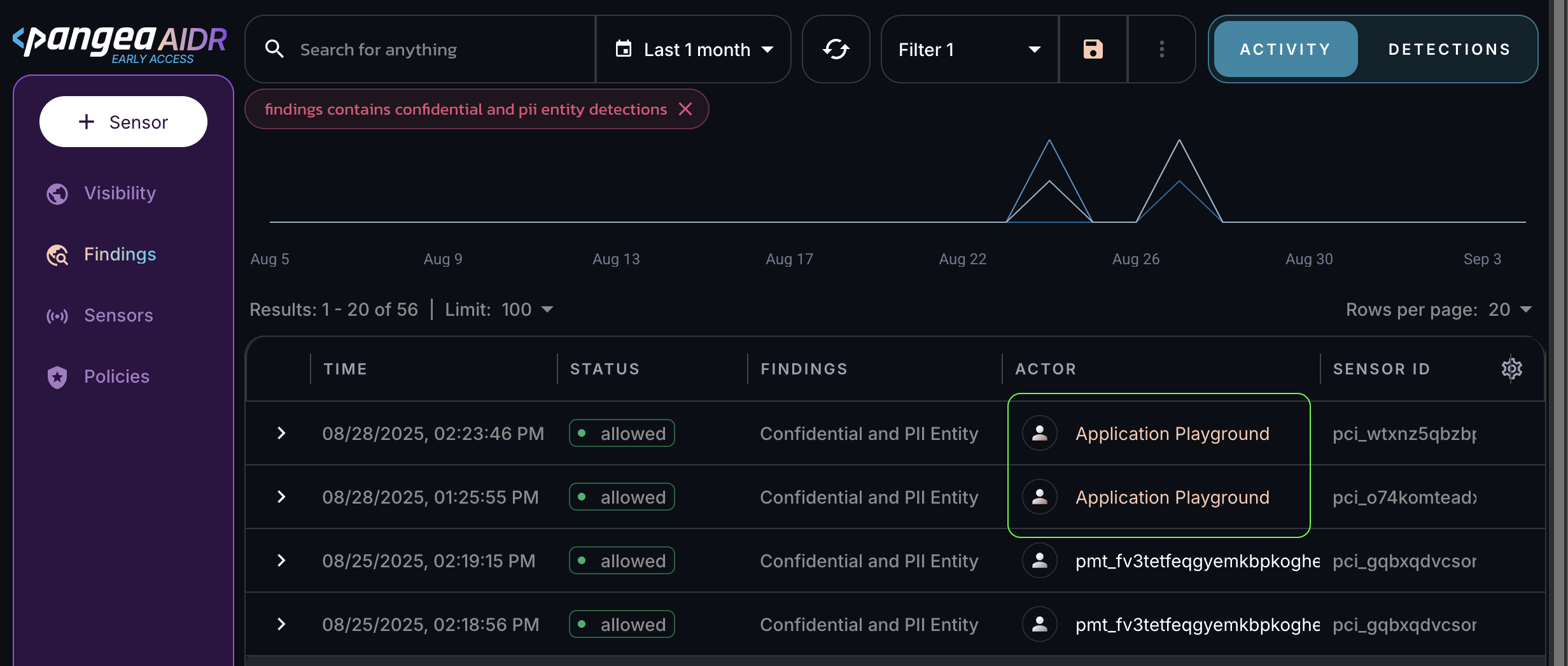Click the first chart peak near Aug 24
This screenshot has width=1568, height=666.
click(1049, 141)
